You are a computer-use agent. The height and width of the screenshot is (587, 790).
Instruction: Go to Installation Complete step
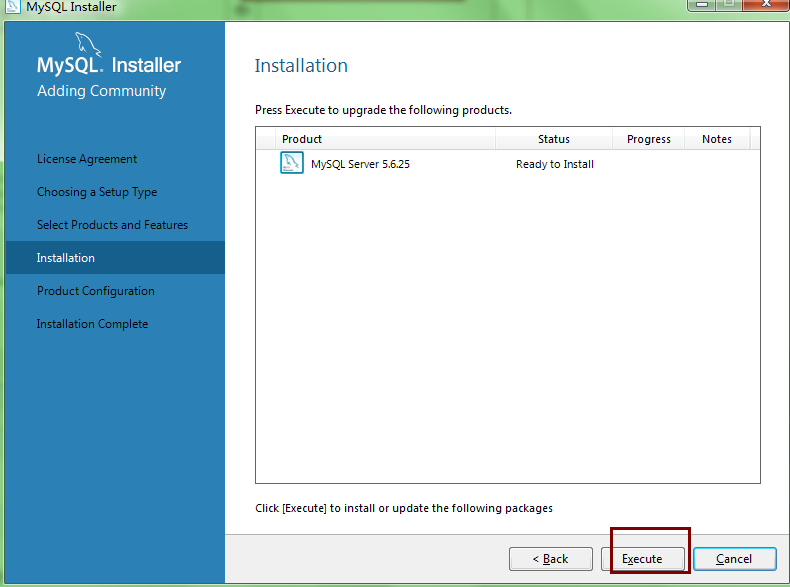pyautogui.click(x=92, y=324)
